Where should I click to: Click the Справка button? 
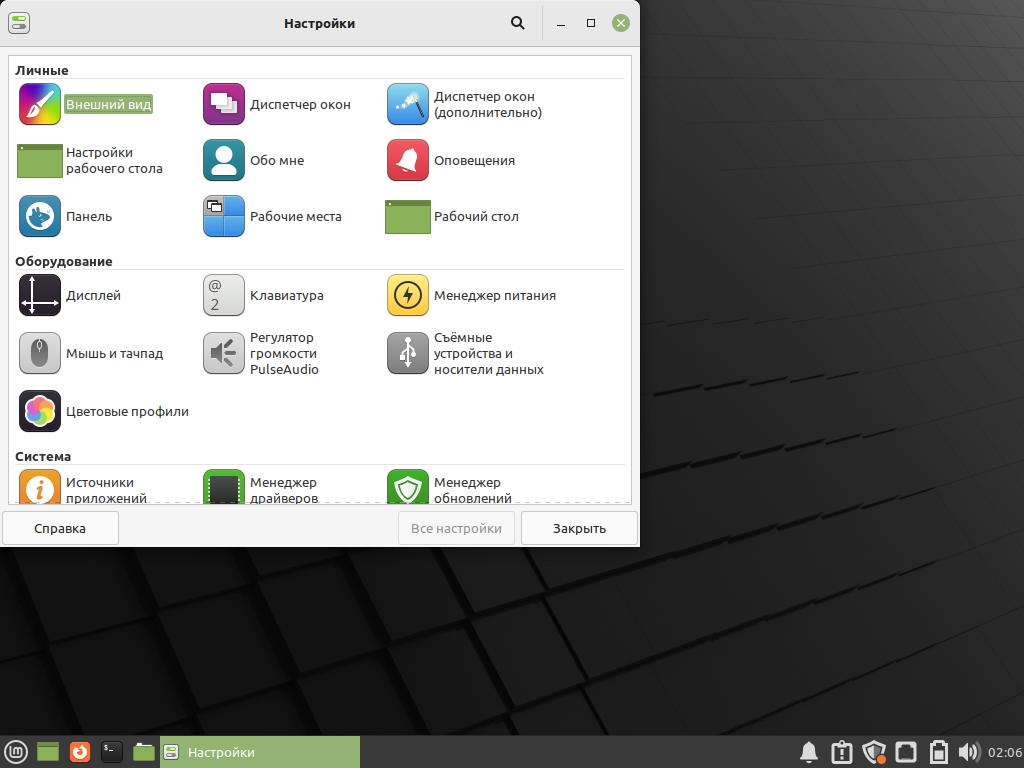coord(60,528)
